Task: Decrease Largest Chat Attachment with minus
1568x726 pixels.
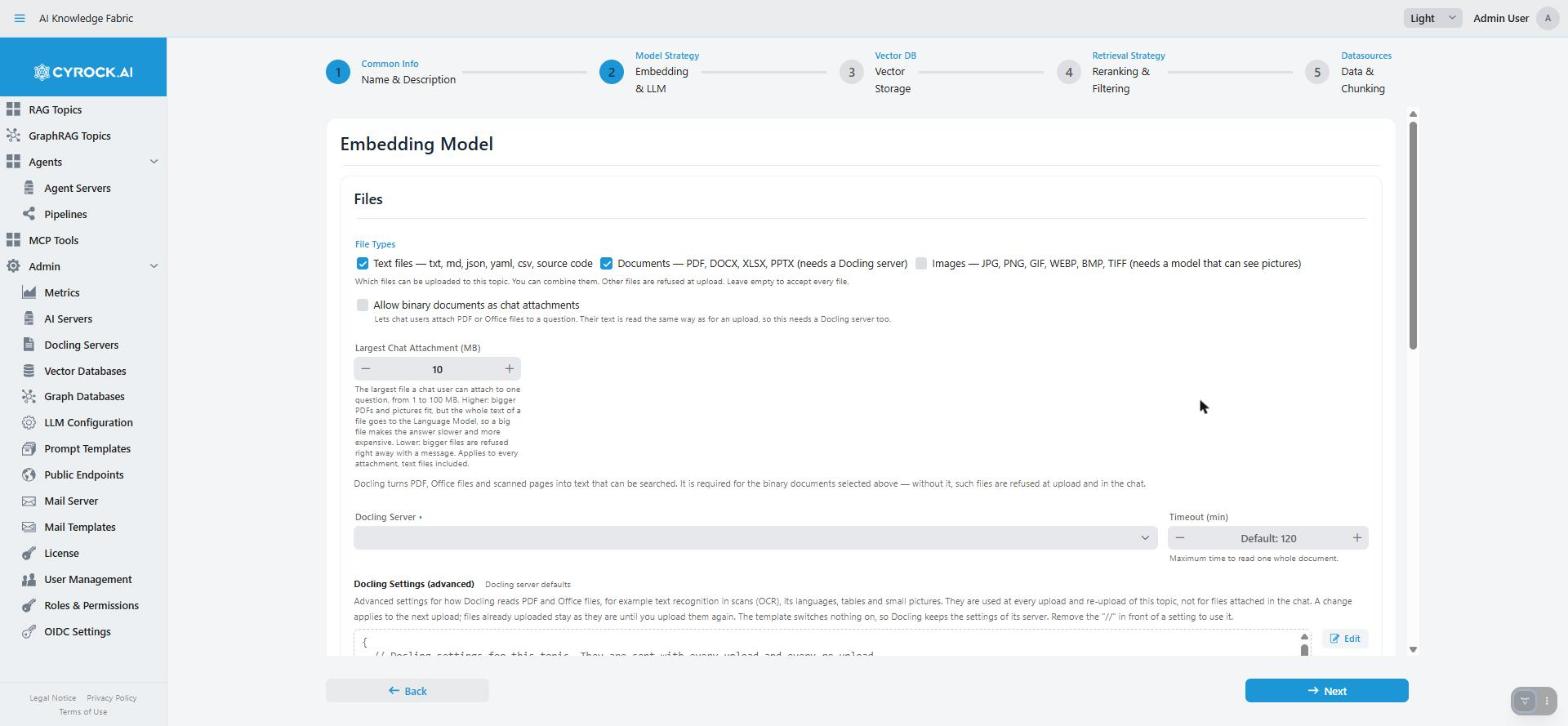Action: point(365,369)
